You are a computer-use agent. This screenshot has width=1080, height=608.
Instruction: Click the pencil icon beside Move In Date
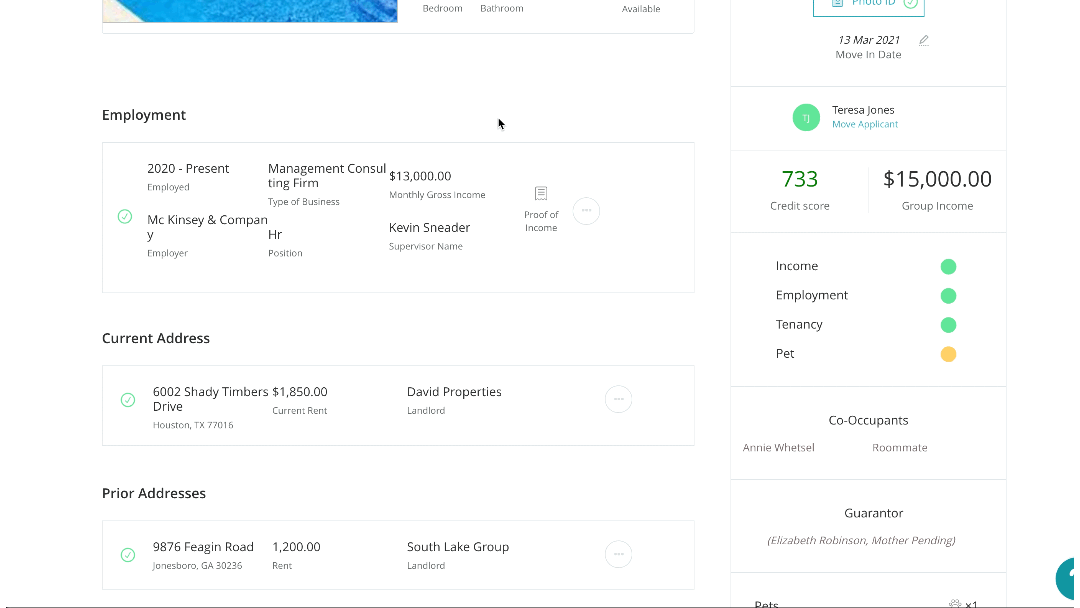click(924, 41)
